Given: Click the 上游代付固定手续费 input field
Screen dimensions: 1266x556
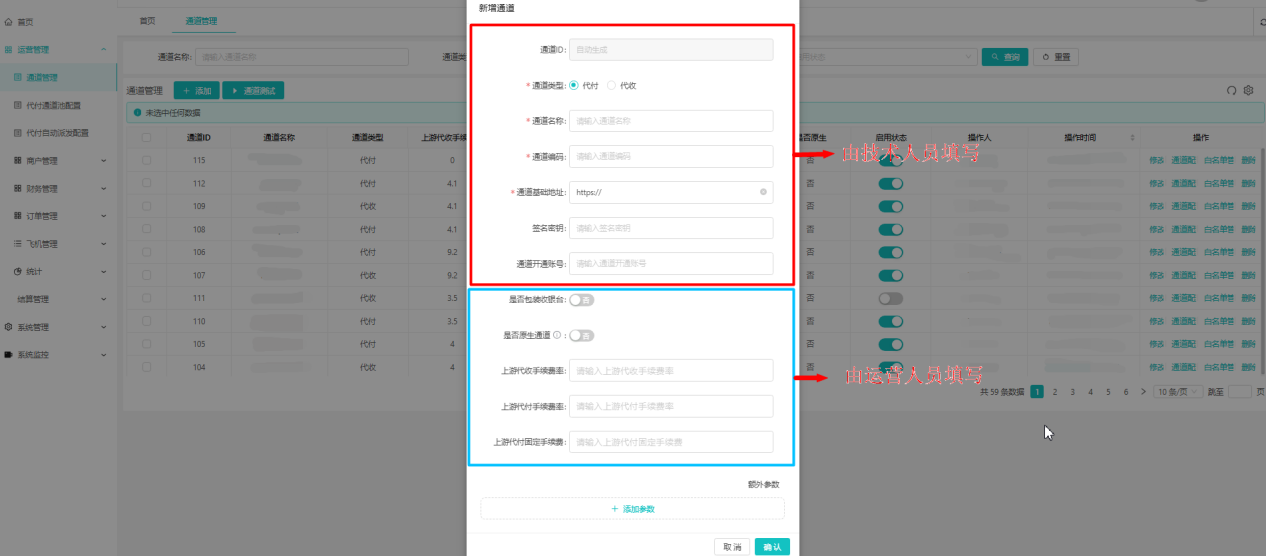Looking at the screenshot, I should click(x=671, y=442).
